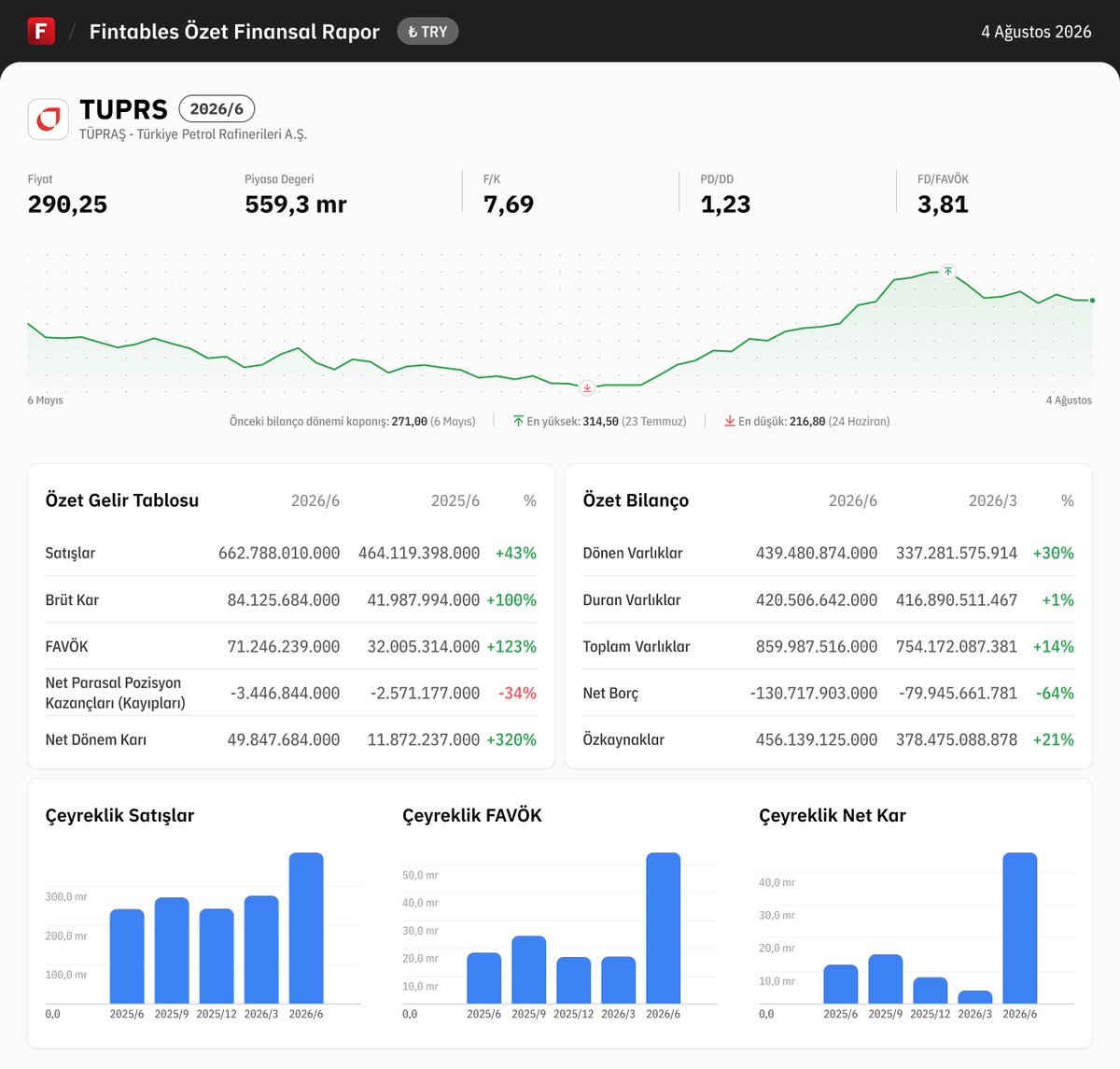Viewport: 1120px width, 1069px height.
Task: Click the Fiyat value 290,25
Action: click(x=67, y=204)
